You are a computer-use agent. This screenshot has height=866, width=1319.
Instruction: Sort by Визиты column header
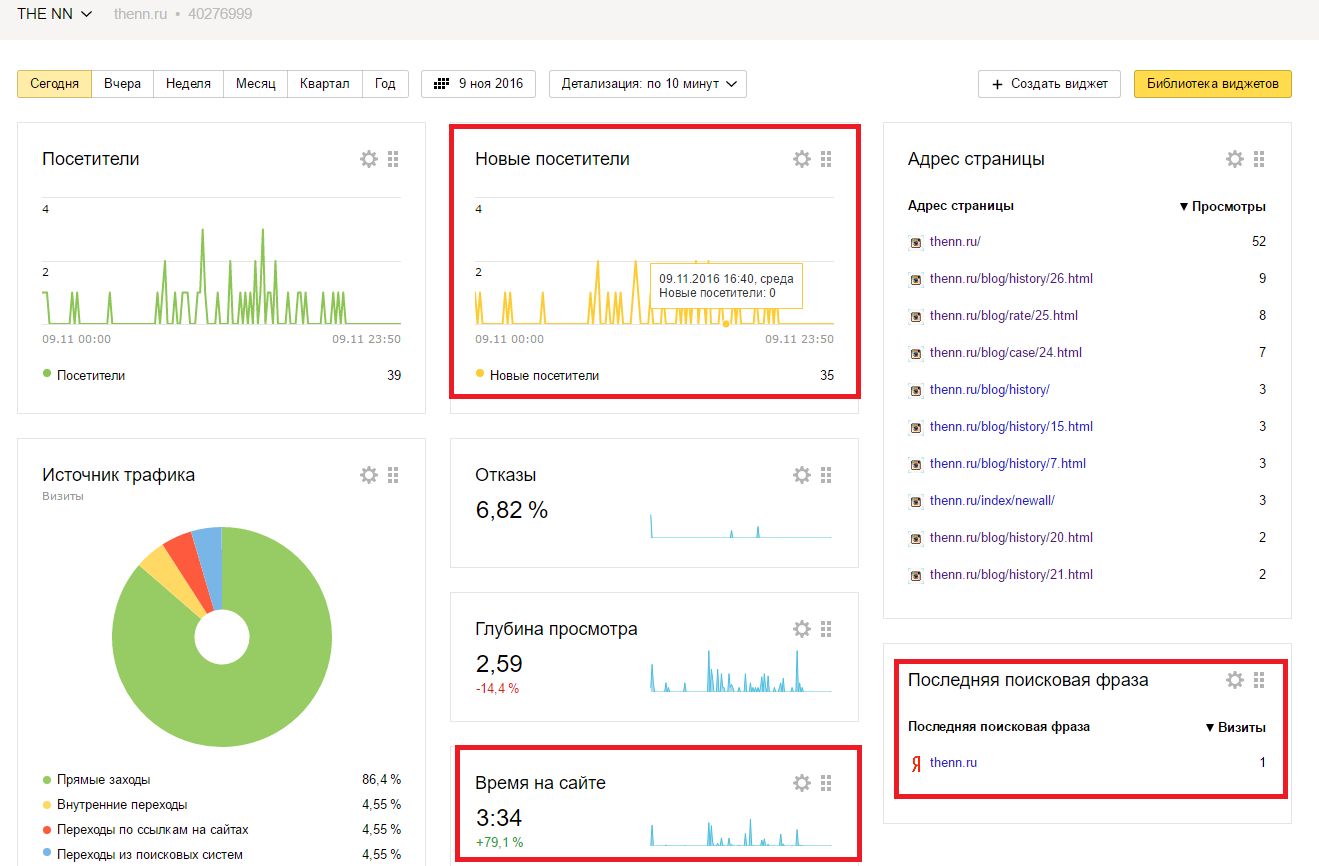tap(1235, 727)
